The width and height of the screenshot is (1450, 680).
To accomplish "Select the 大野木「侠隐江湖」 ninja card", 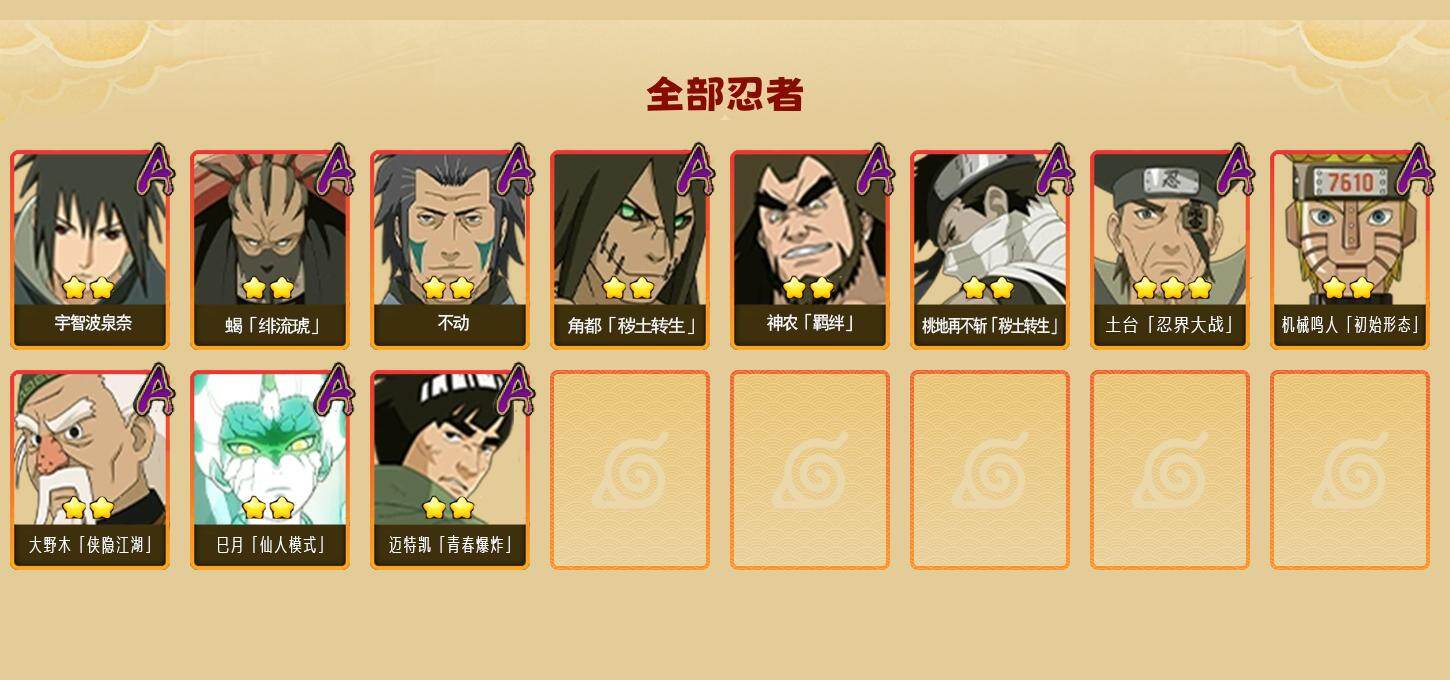I will pyautogui.click(x=90, y=469).
